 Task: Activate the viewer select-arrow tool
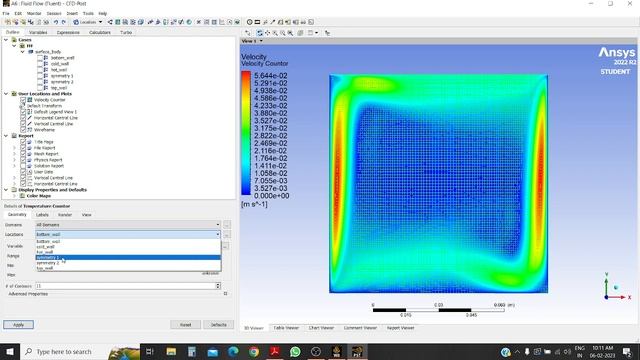[248, 33]
